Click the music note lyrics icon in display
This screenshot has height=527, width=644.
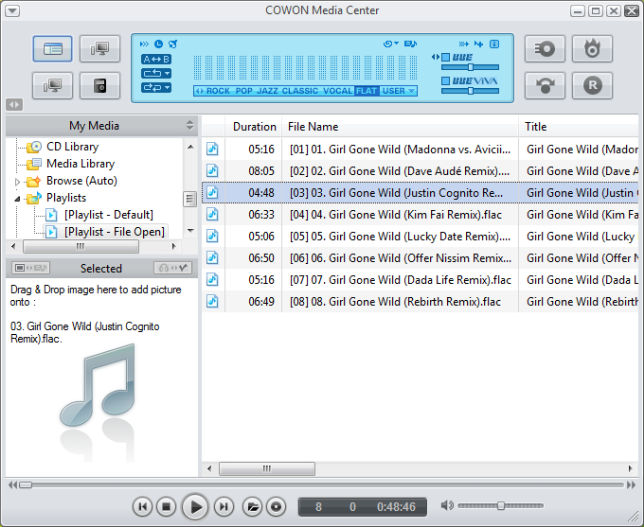coord(410,44)
